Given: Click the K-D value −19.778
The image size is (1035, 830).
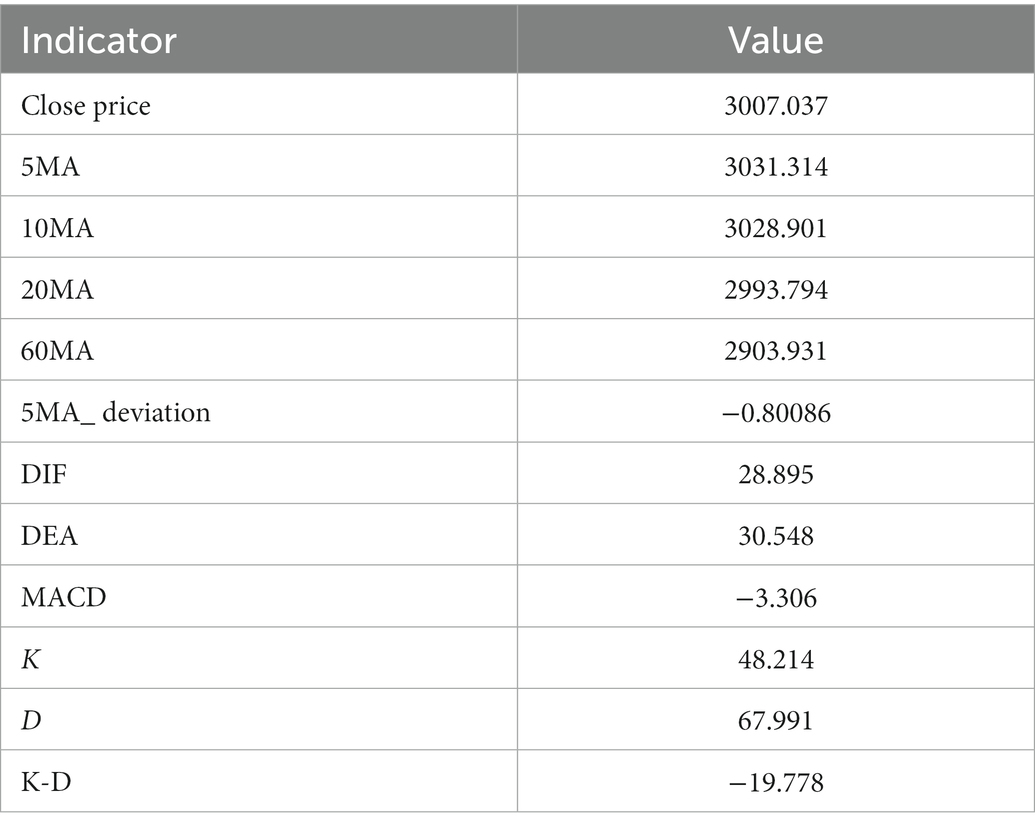Looking at the screenshot, I should [776, 782].
